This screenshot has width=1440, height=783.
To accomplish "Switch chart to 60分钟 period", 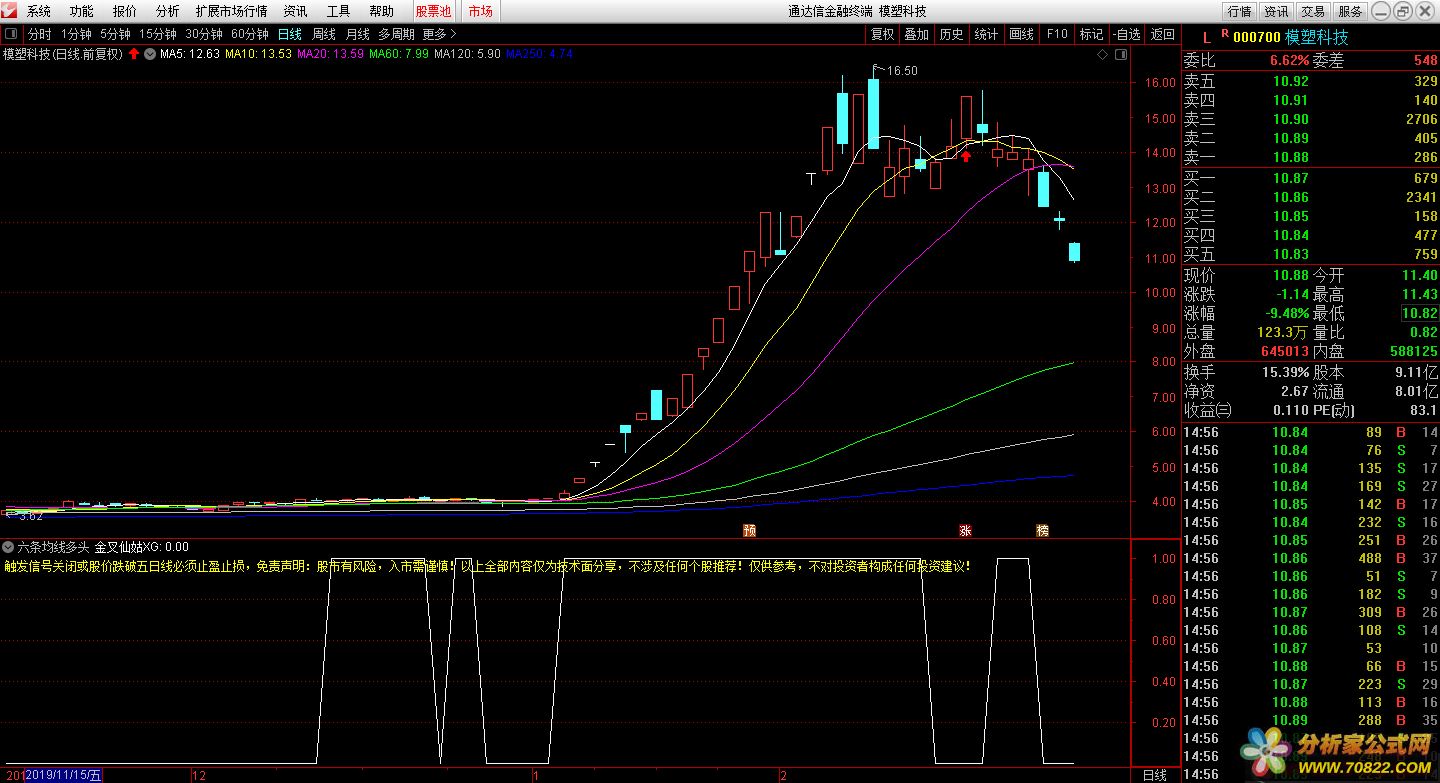I will pyautogui.click(x=249, y=34).
